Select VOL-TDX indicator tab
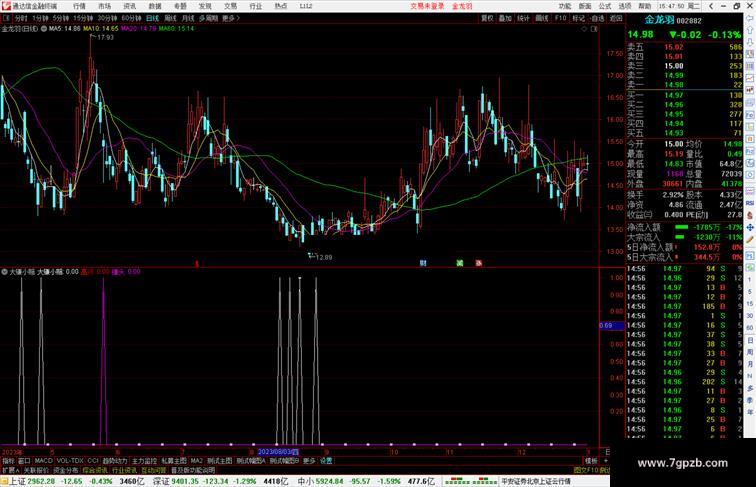Image resolution: width=756 pixels, height=487 pixels. [x=70, y=461]
